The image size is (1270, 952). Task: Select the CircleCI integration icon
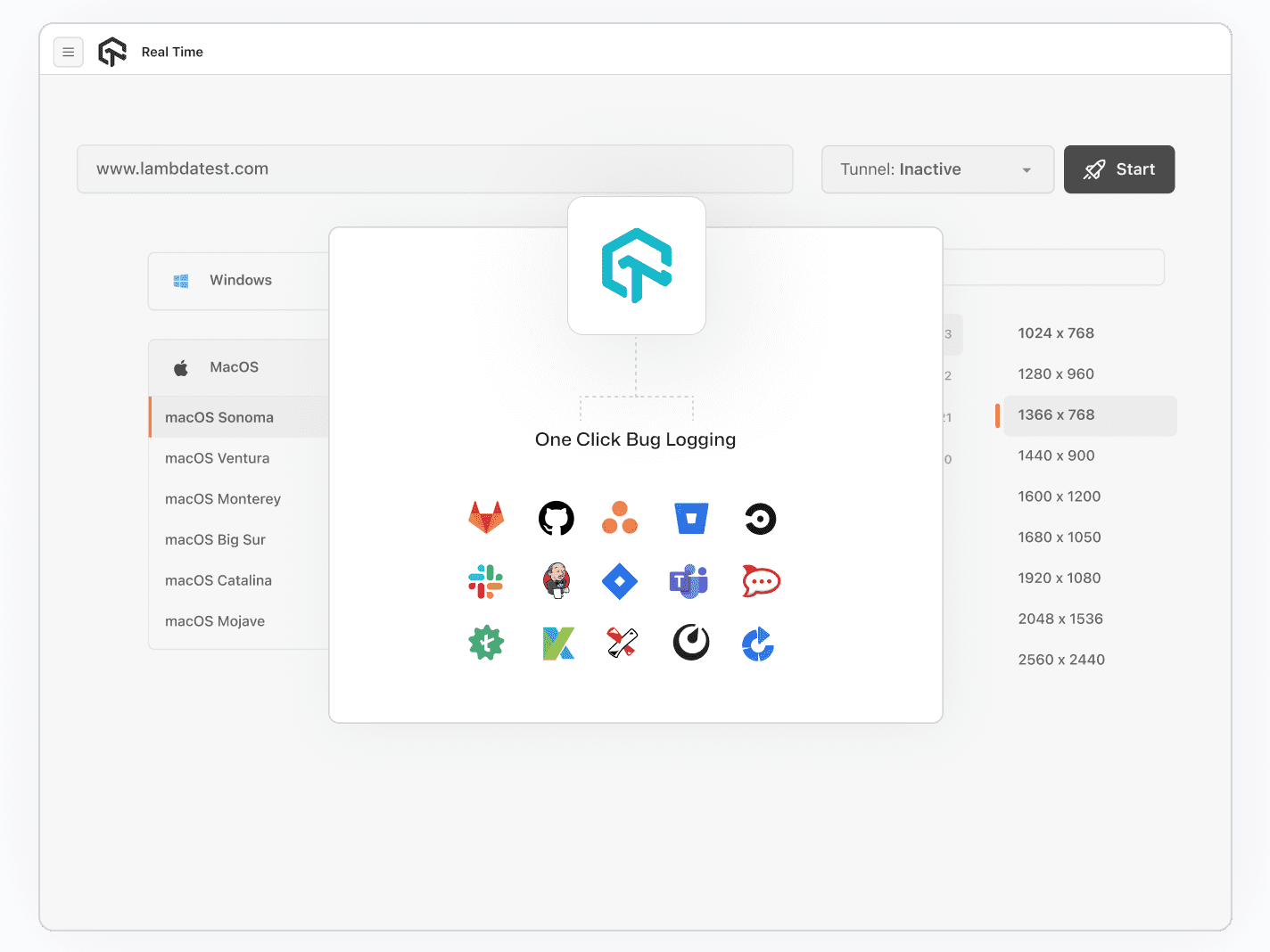[x=760, y=518]
